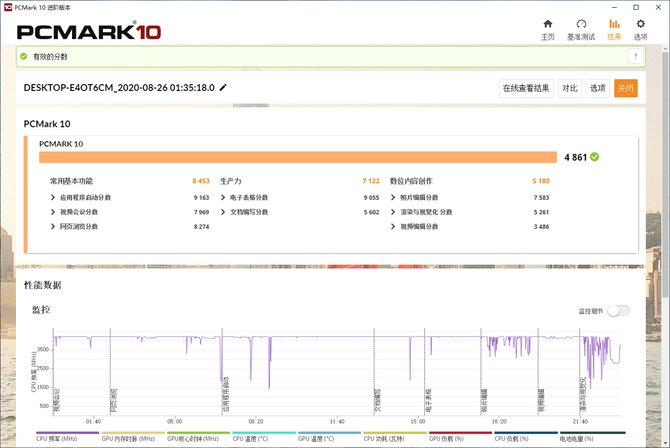Image resolution: width=670 pixels, height=448 pixels.
Task: Toggle CPU 温度 (°C) legend
Action: (x=264, y=436)
